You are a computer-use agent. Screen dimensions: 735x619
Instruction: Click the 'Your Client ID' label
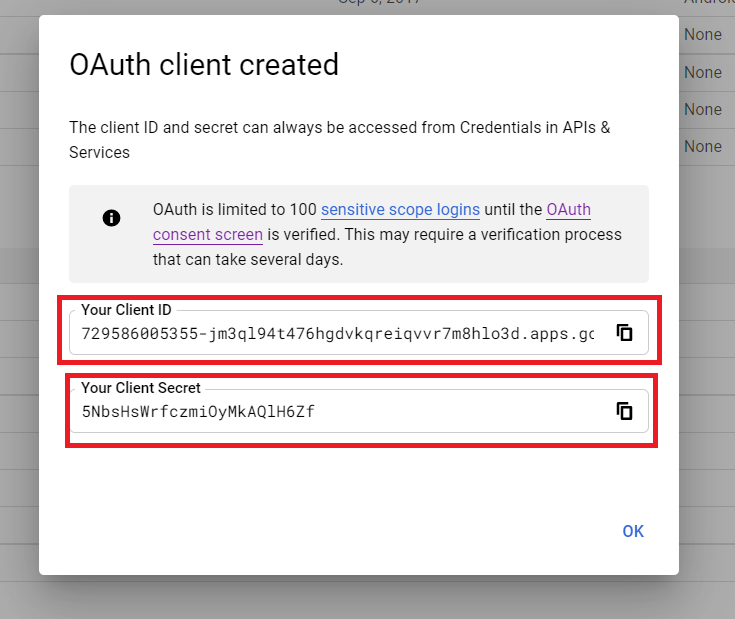[x=126, y=310]
